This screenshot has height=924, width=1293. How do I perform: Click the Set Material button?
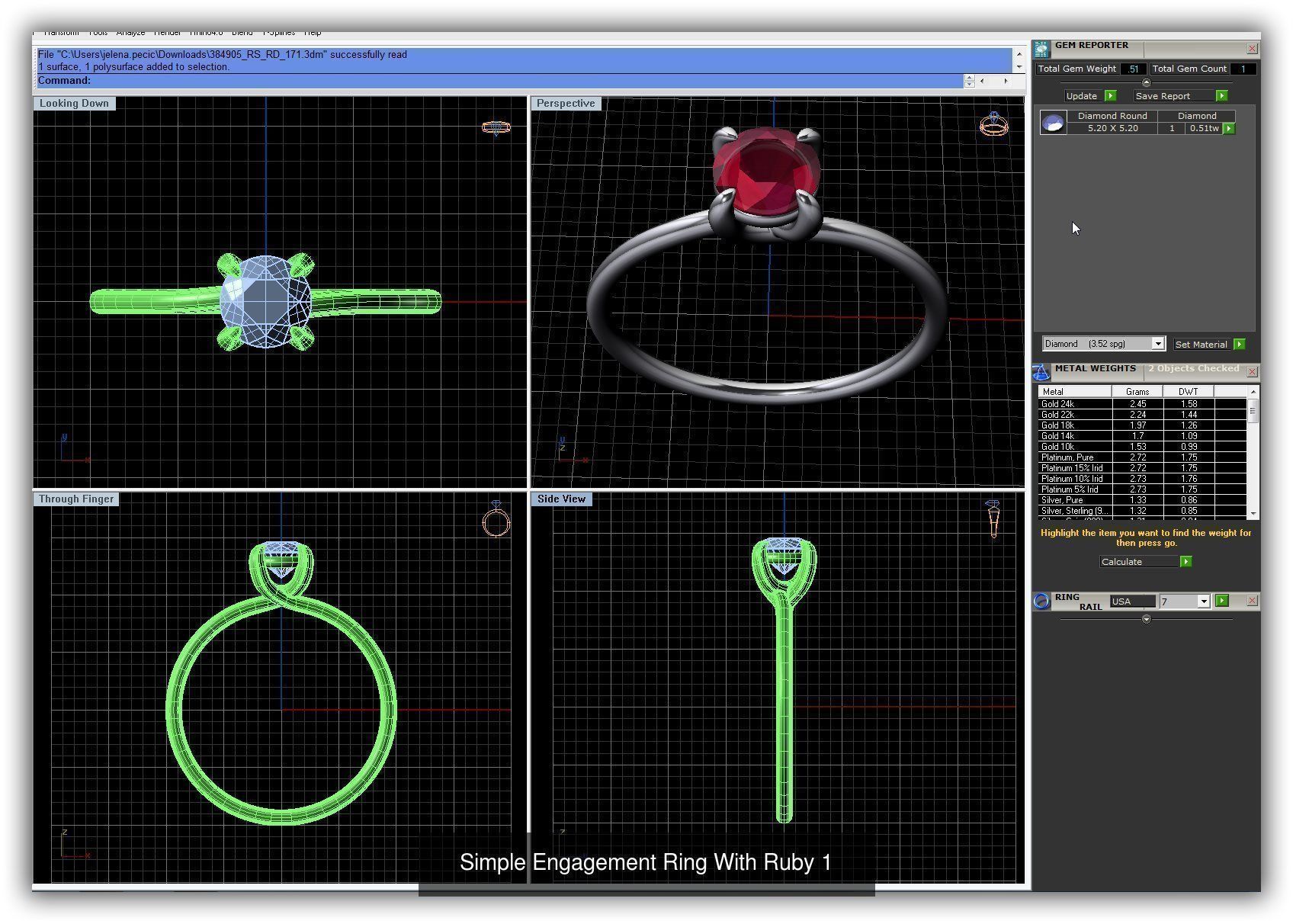click(x=1202, y=345)
